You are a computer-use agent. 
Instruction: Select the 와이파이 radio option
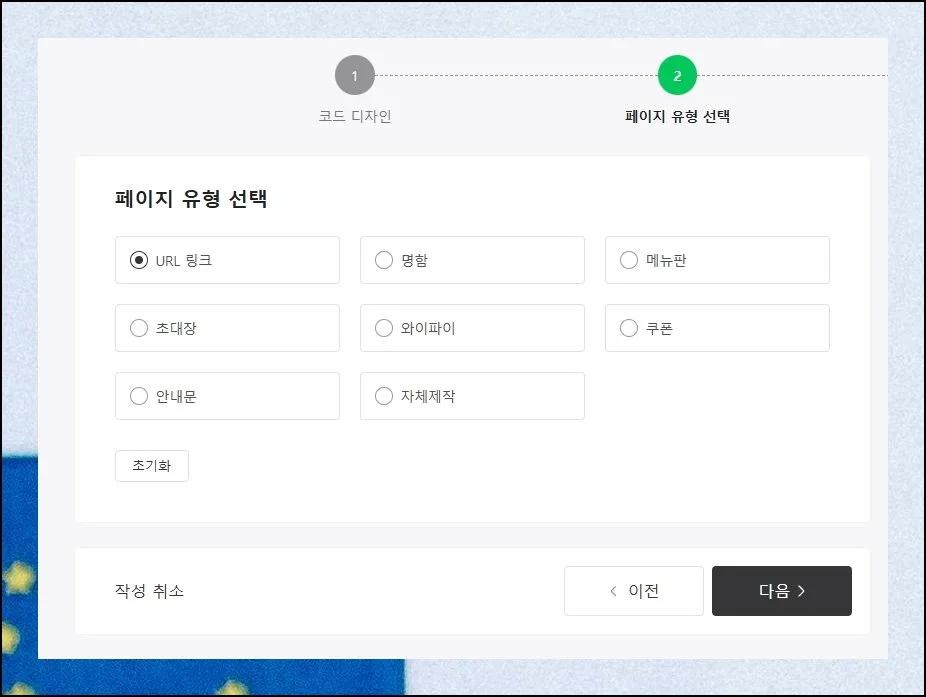pyautogui.click(x=384, y=328)
